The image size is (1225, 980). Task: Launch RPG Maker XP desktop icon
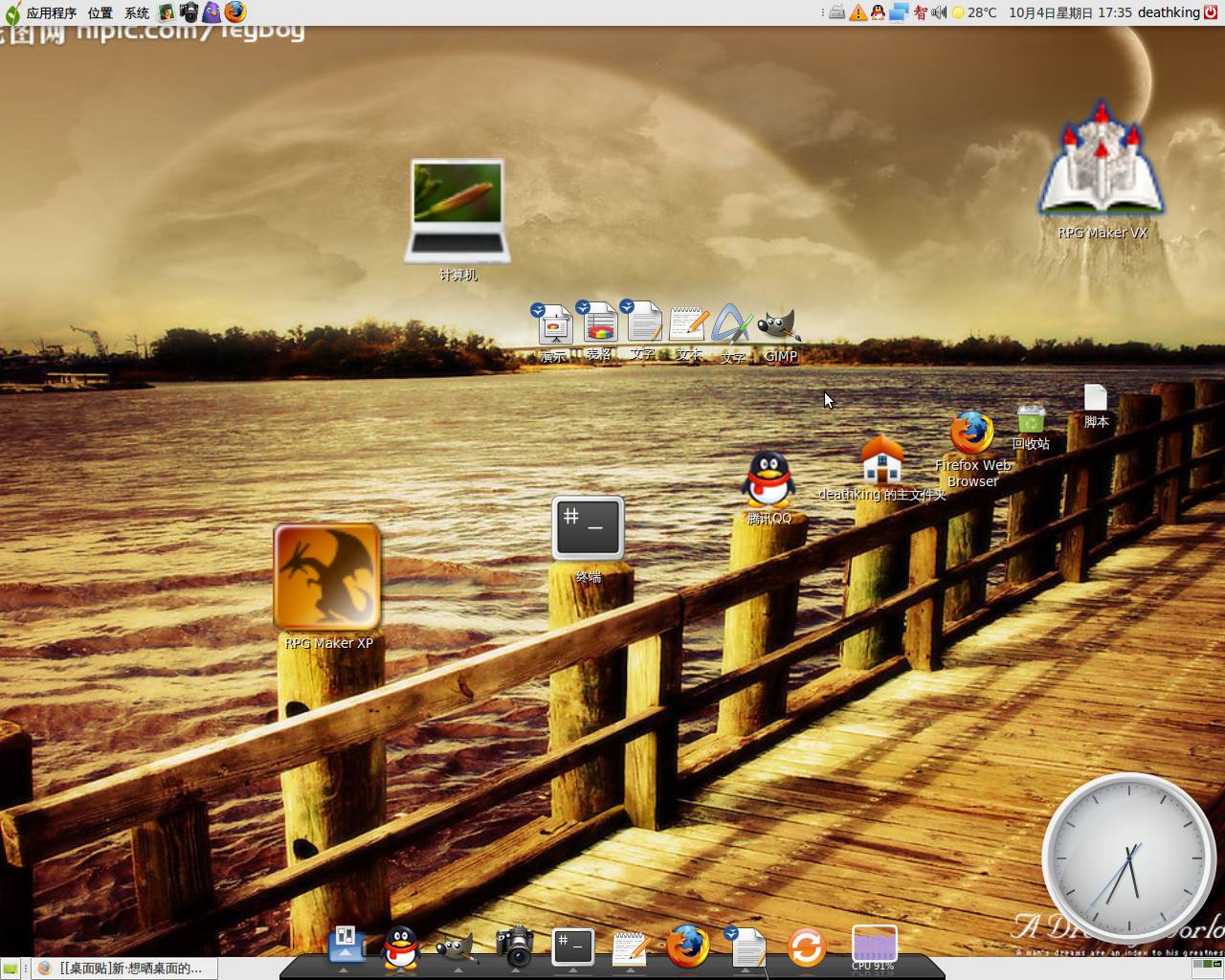coord(327,577)
